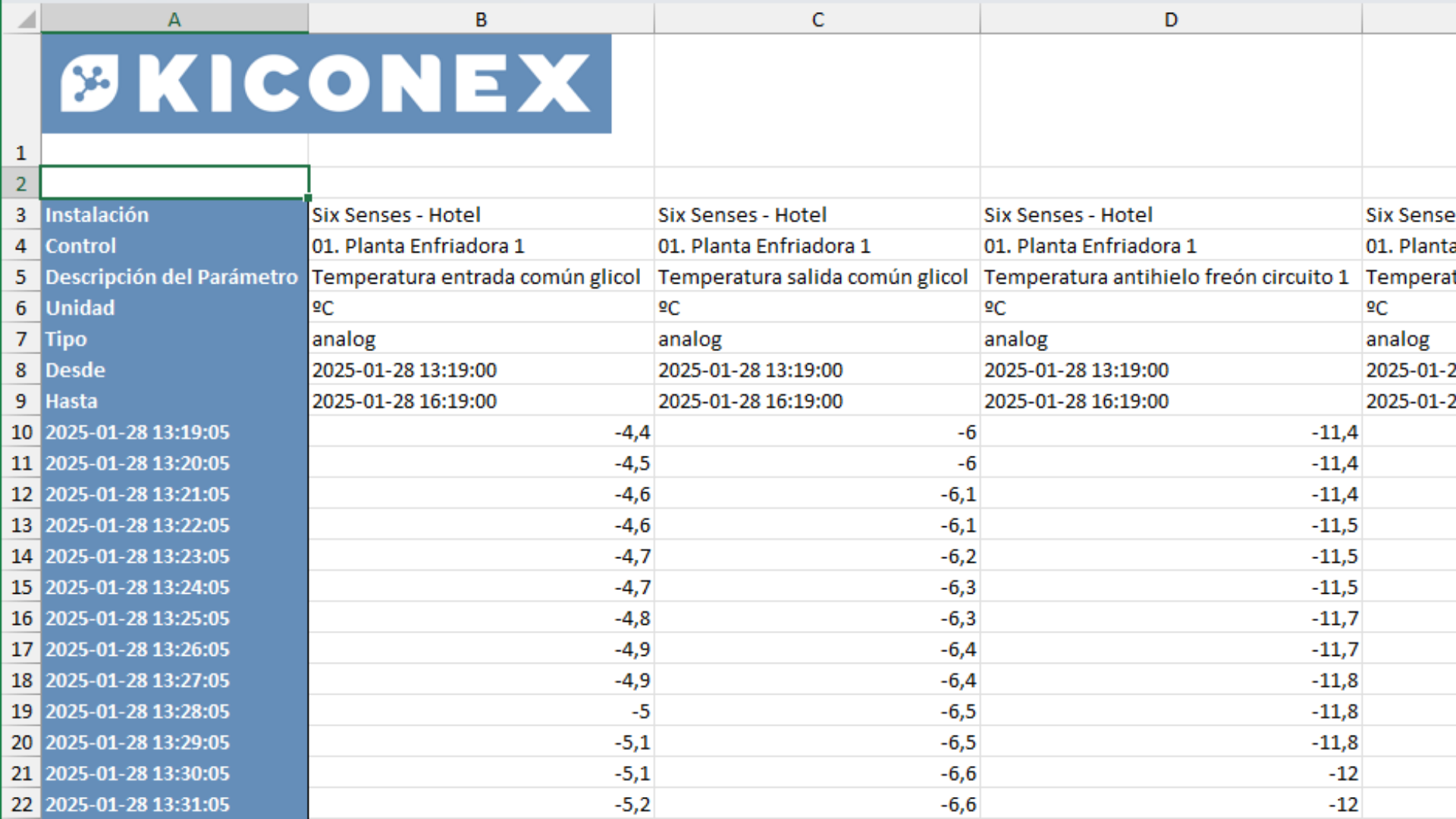Image resolution: width=1456 pixels, height=819 pixels.
Task: Select column B header
Action: (481, 20)
